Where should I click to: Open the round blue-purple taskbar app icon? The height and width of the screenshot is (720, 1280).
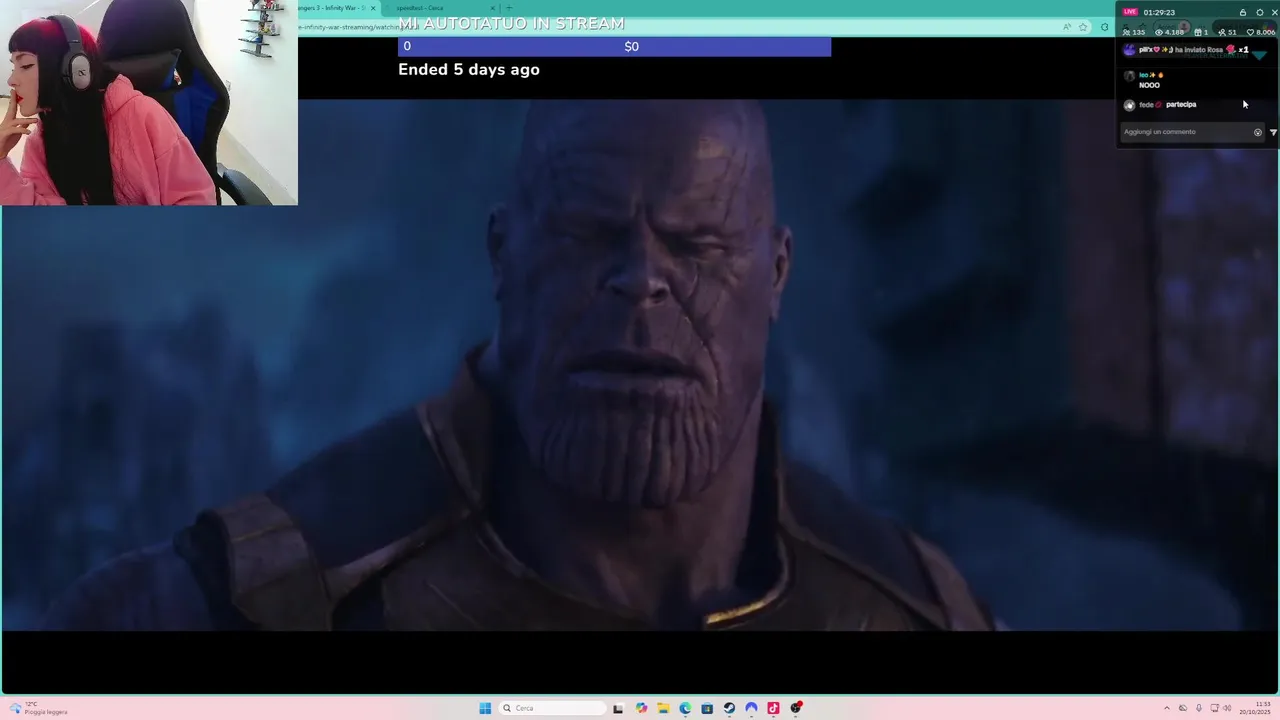(751, 708)
